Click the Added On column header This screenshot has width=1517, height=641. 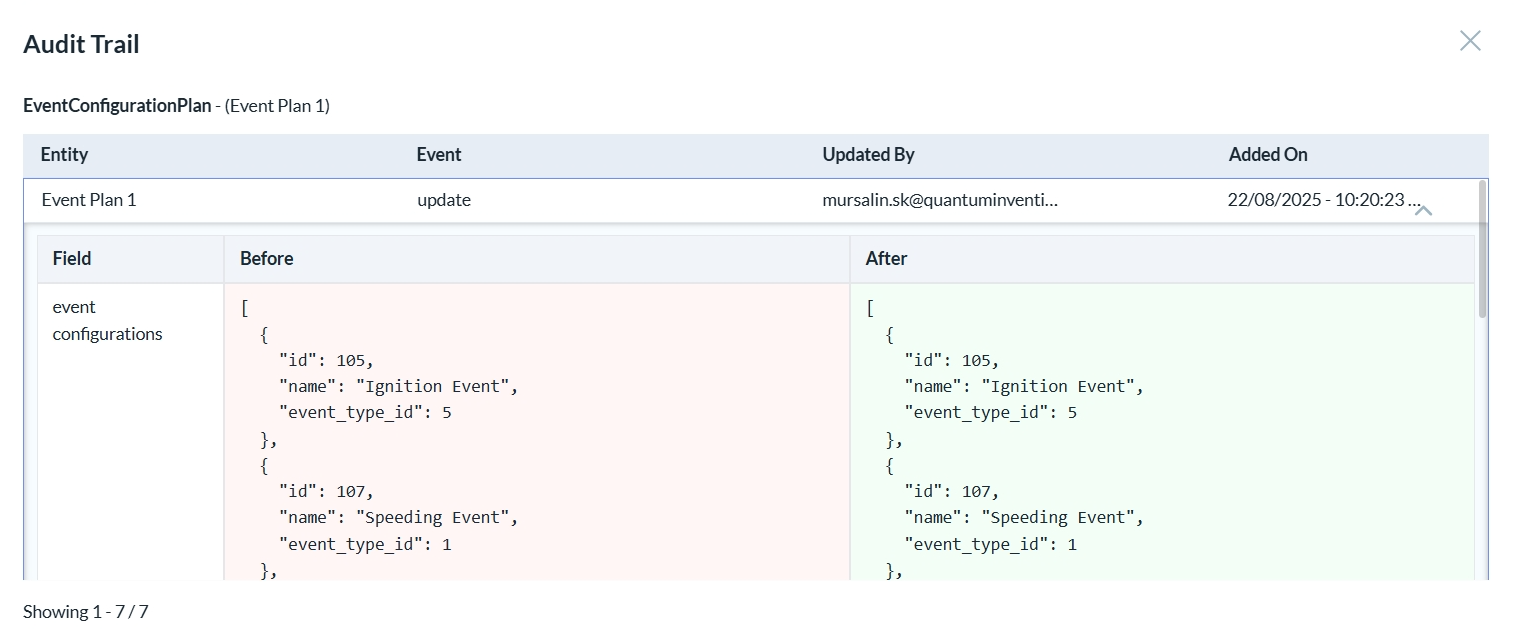1267,155
